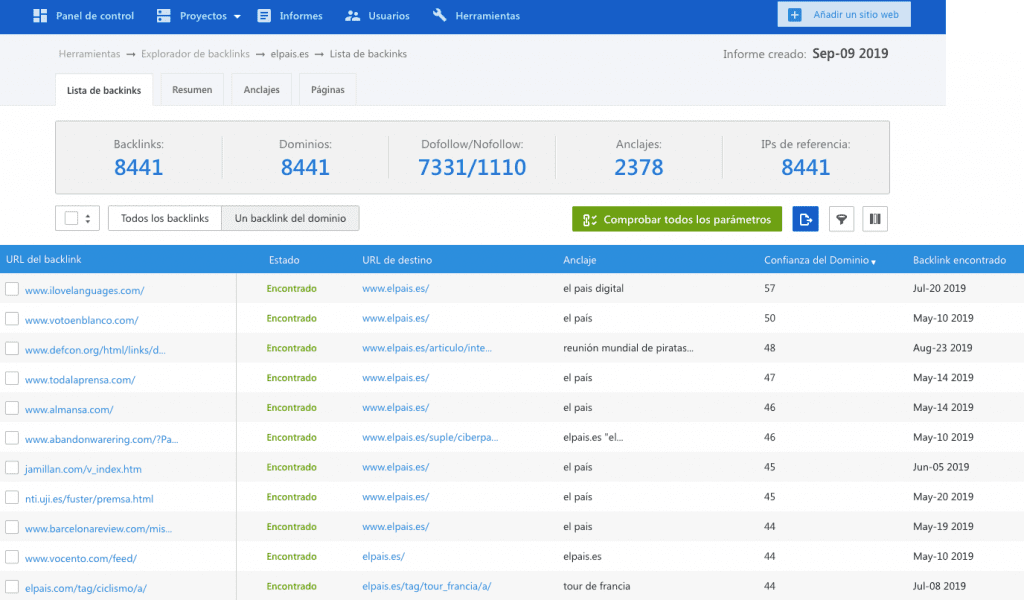Open the columns settings icon
This screenshot has height=600, width=1024.
click(875, 219)
